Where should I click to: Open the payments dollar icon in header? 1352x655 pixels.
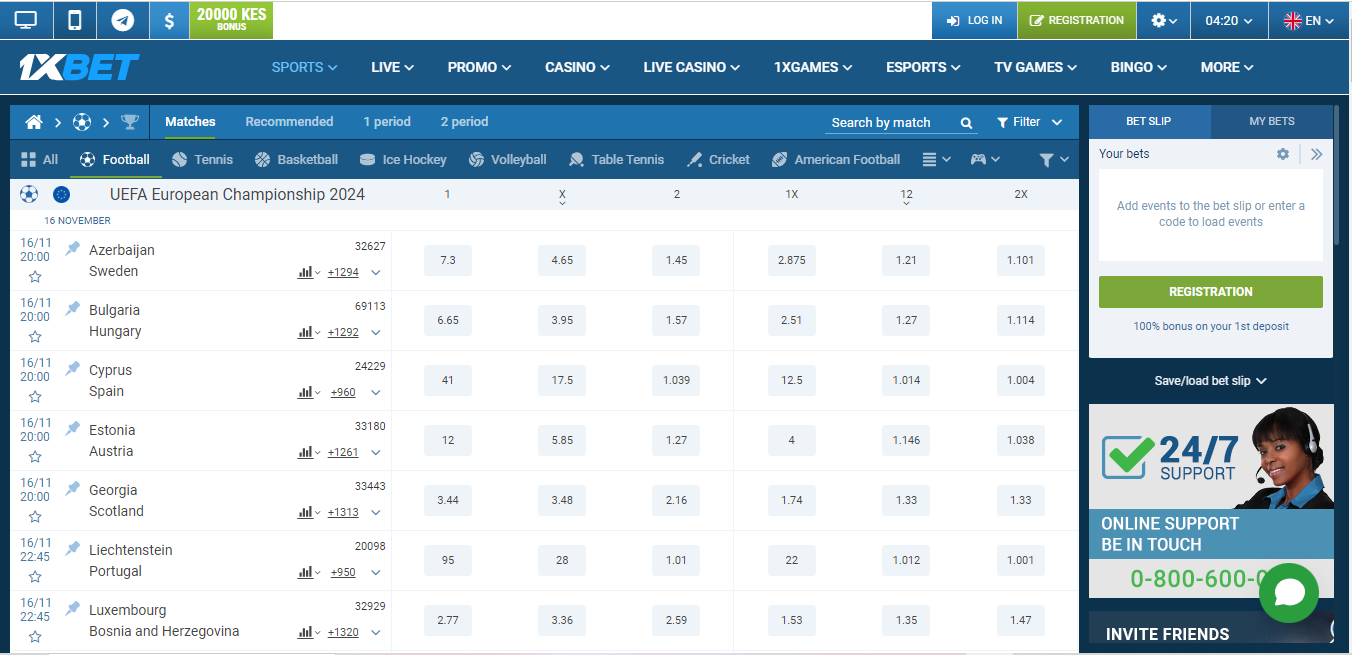(169, 19)
